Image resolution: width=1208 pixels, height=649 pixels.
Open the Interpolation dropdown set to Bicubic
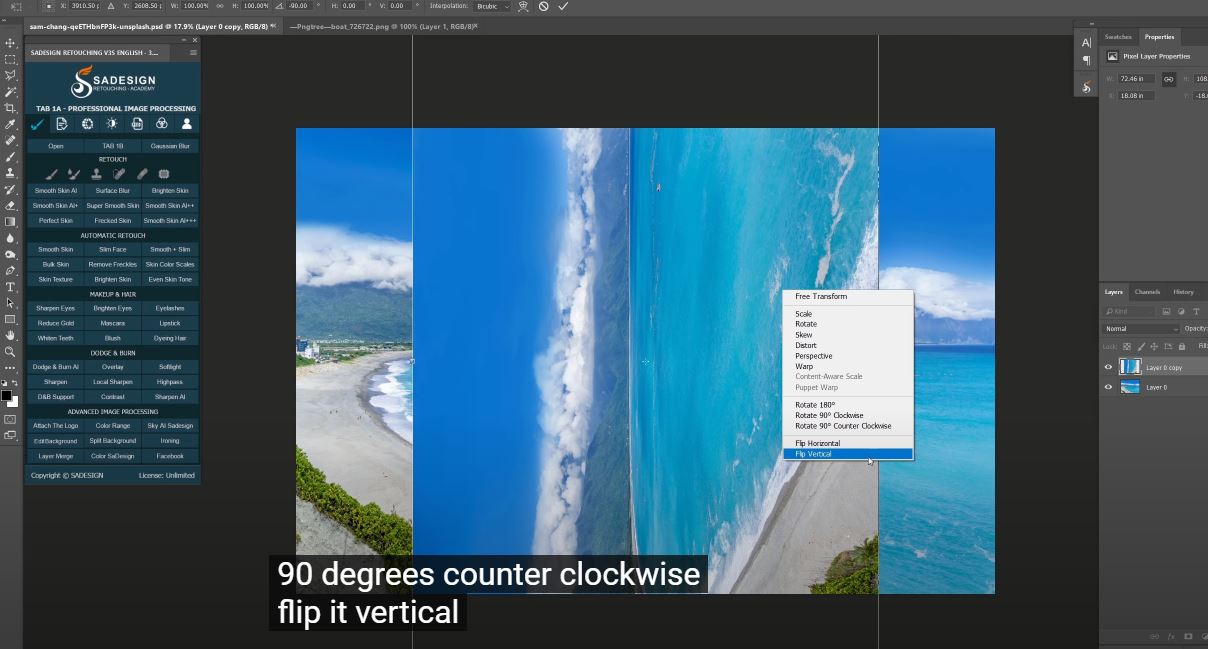(x=492, y=6)
